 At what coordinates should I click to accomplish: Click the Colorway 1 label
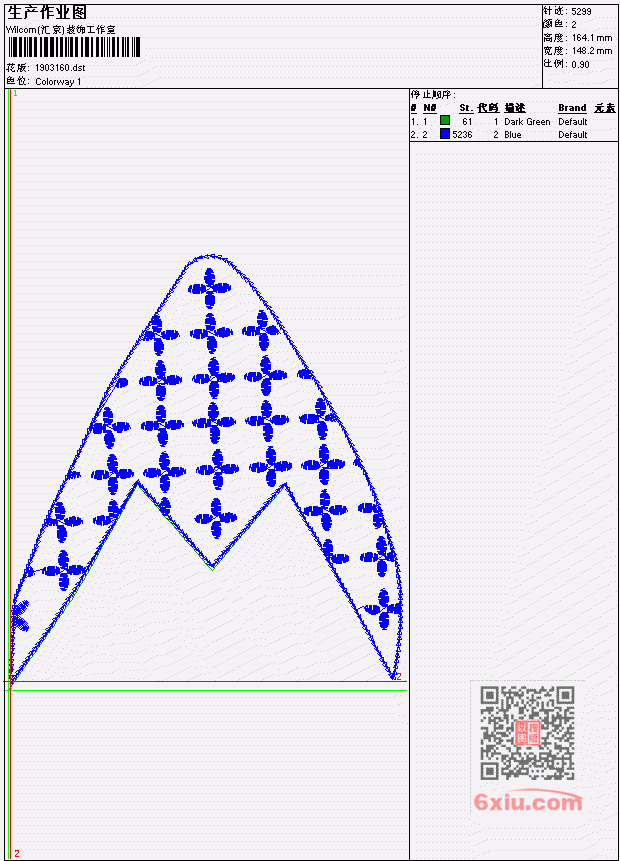click(58, 81)
